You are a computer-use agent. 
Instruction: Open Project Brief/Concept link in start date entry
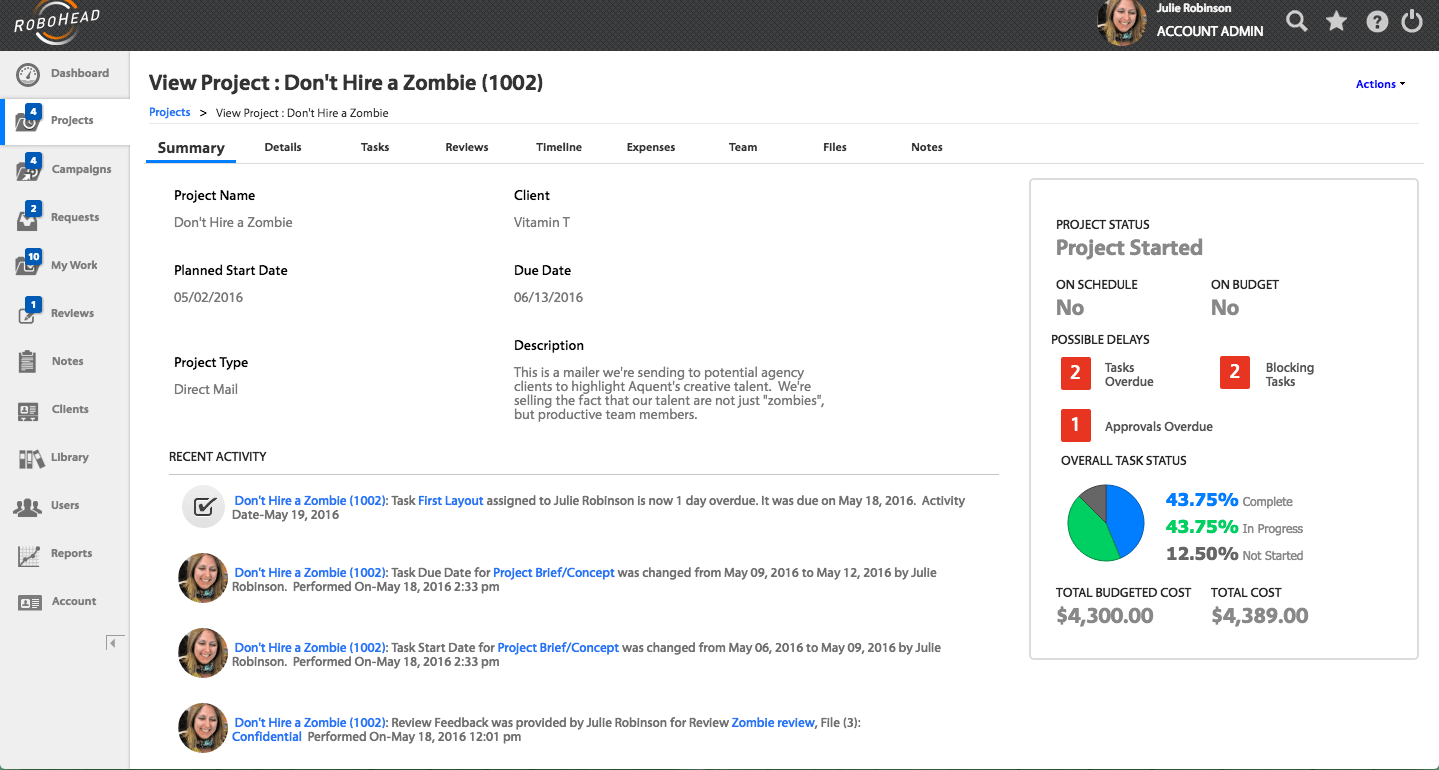click(558, 647)
